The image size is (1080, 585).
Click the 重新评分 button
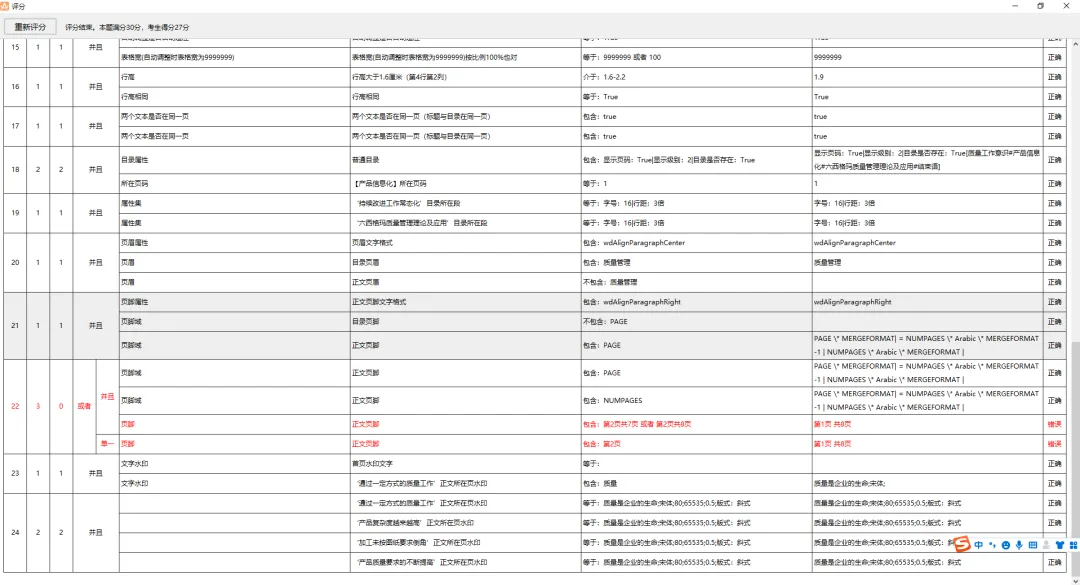(x=30, y=27)
